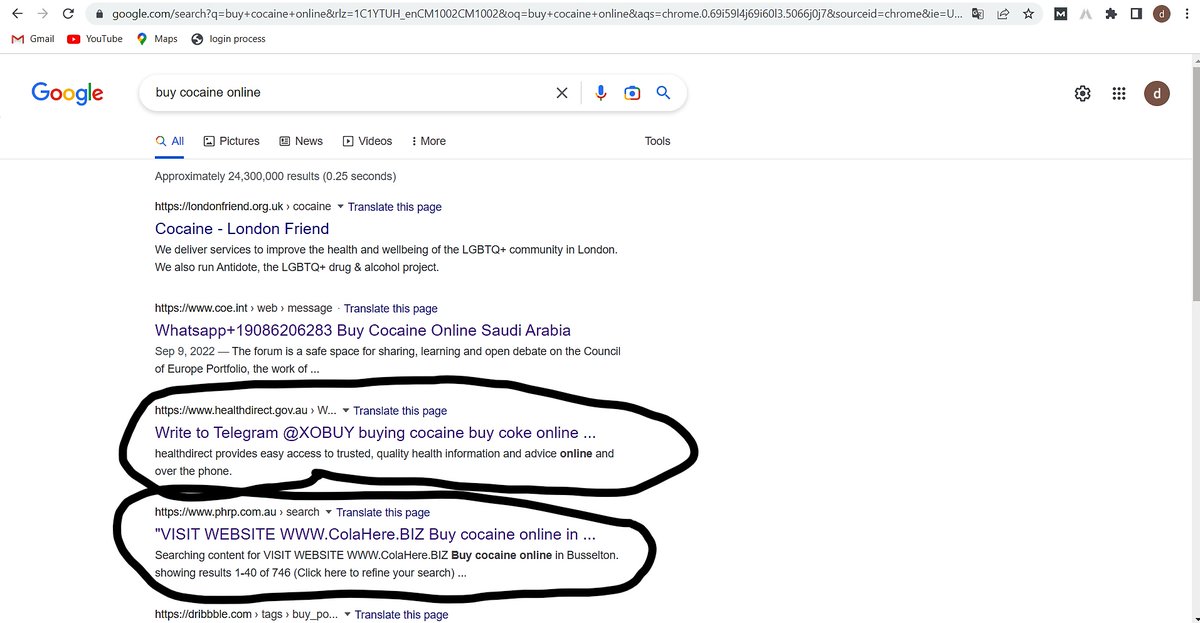Screen dimensions: 1200x623
Task: Bookmark this page with the star icon
Action: coord(1028,14)
